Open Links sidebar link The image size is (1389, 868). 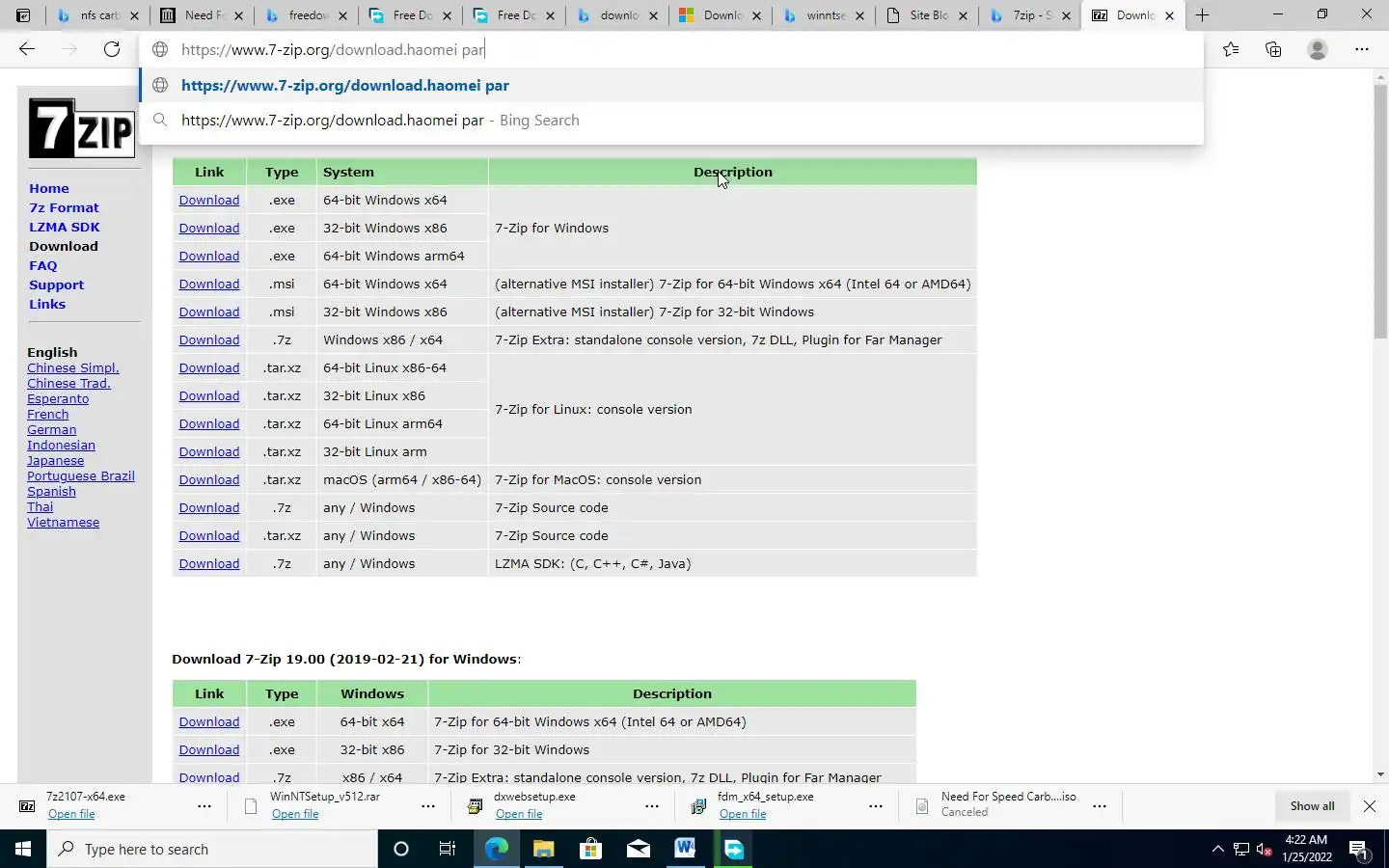click(47, 304)
